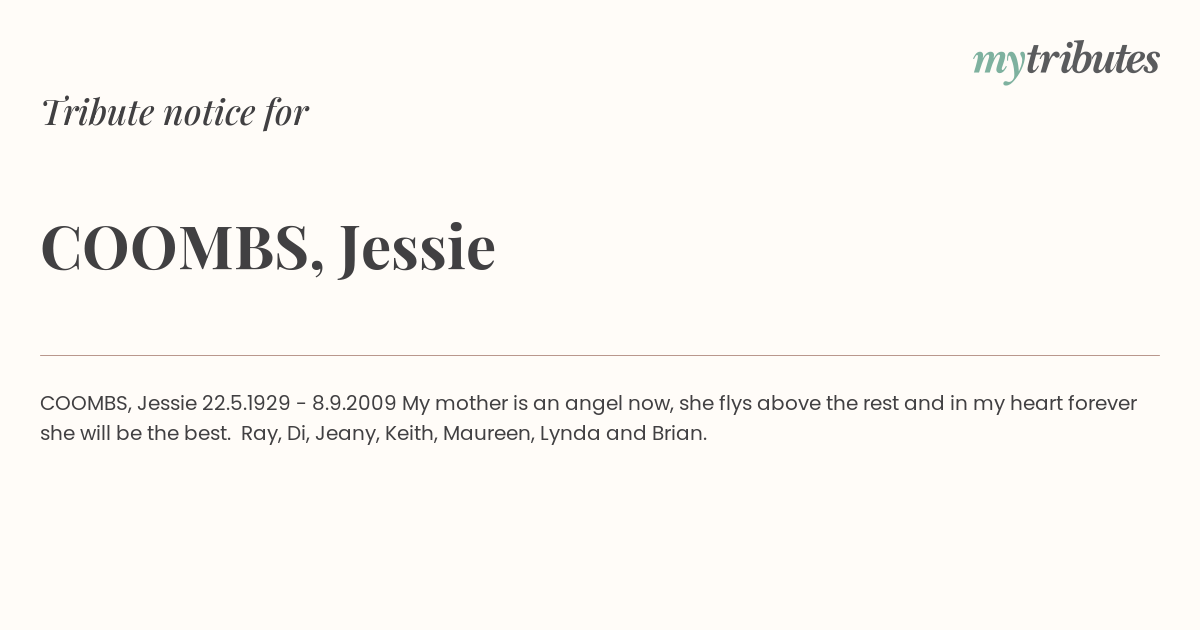This screenshot has height=630, width=1200.
Task: Click the name Brian in the notice
Action: [x=679, y=434]
